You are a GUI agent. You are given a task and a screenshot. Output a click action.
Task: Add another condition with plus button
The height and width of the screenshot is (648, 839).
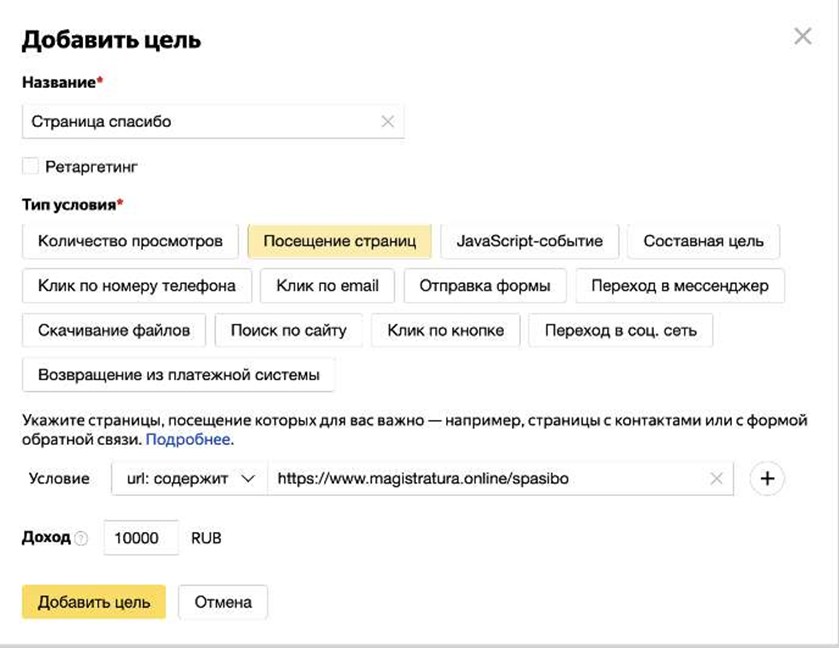pyautogui.click(x=767, y=479)
